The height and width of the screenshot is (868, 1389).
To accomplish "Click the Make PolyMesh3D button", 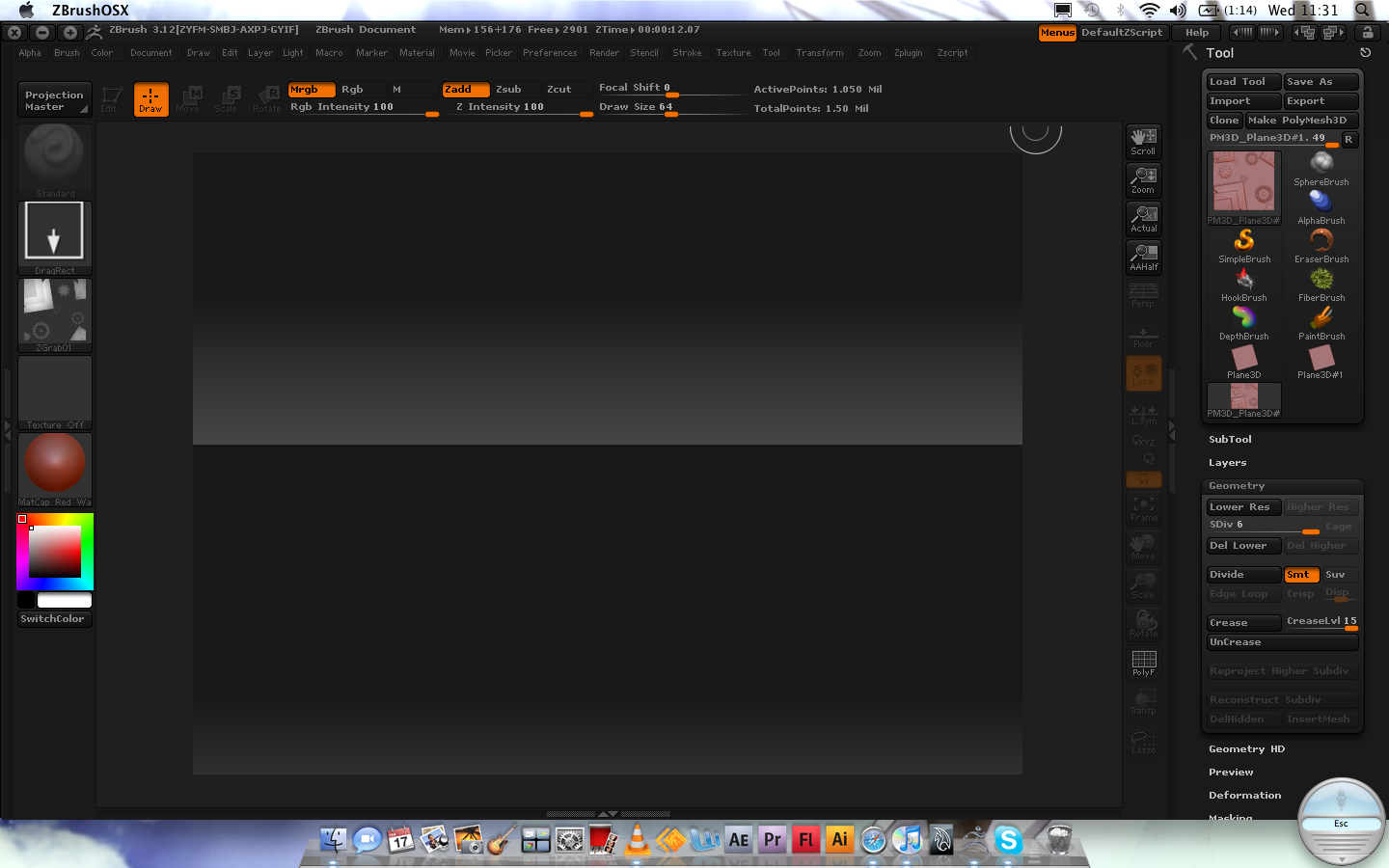I will [x=1300, y=121].
